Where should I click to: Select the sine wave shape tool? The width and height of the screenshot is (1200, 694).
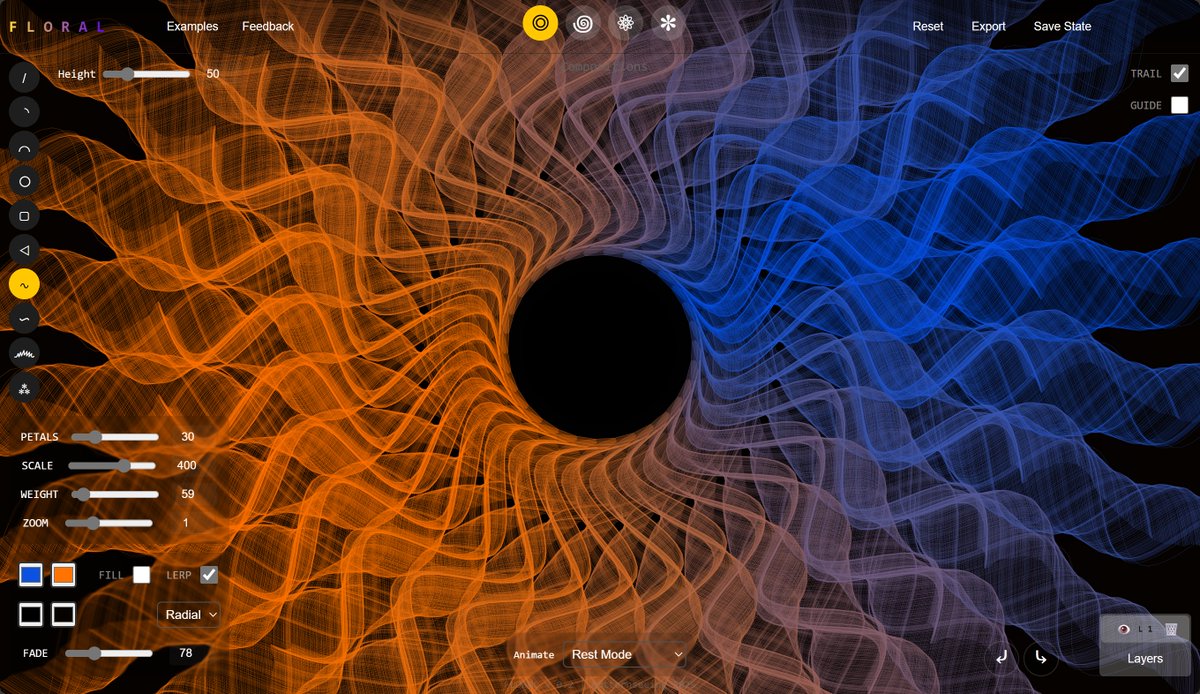(x=25, y=284)
